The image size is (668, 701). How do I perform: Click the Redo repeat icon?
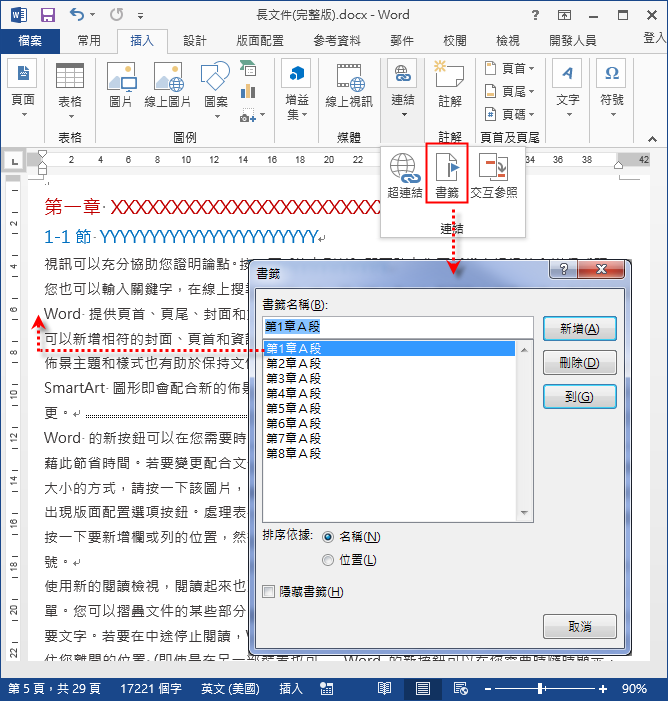click(x=116, y=15)
